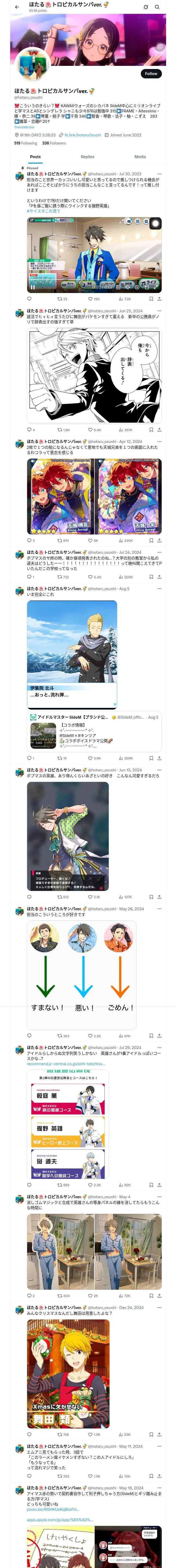Open more options on the Aug 5 post
Image resolution: width=176 pixels, height=1568 pixels.
pyautogui.click(x=160, y=589)
